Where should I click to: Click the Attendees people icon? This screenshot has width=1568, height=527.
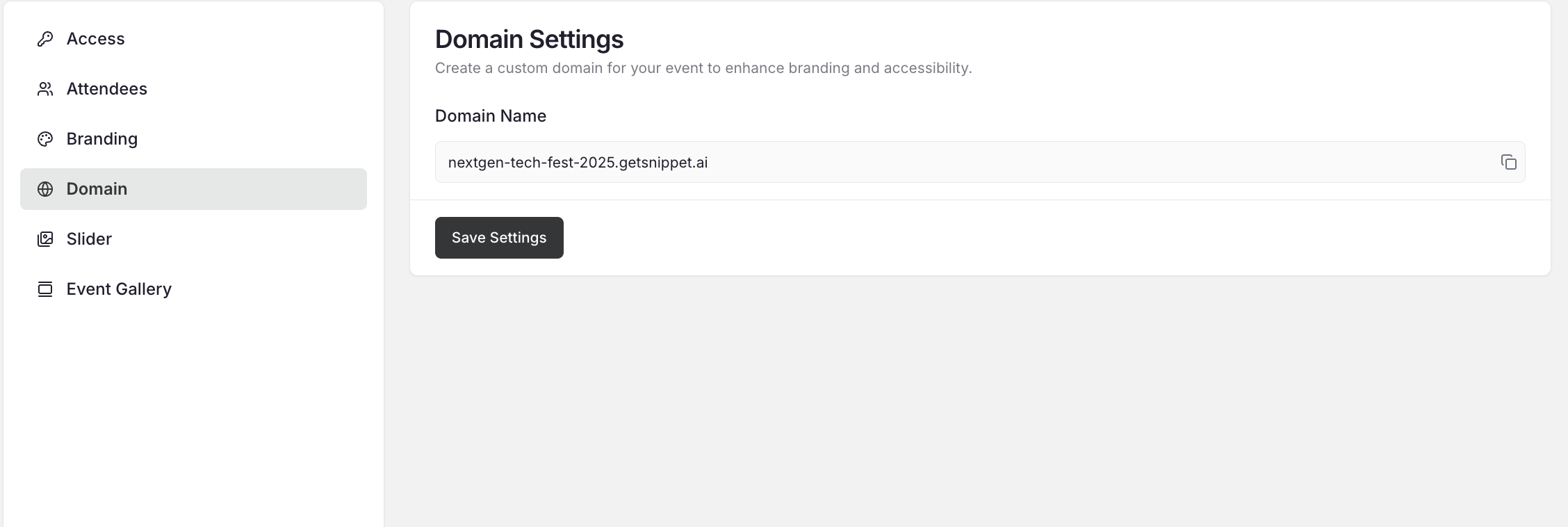(x=45, y=89)
